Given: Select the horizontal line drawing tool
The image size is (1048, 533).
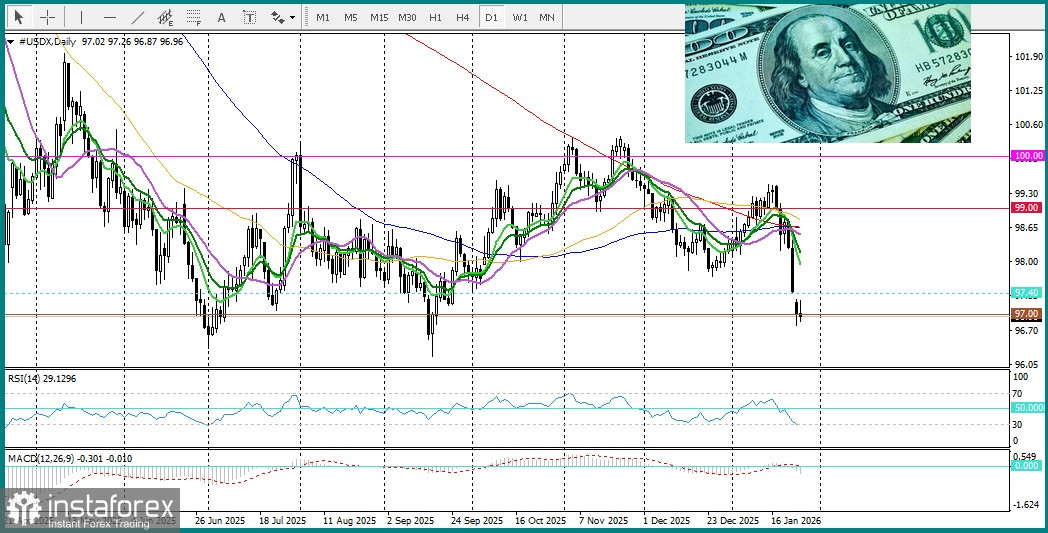Looking at the screenshot, I should click(x=110, y=17).
